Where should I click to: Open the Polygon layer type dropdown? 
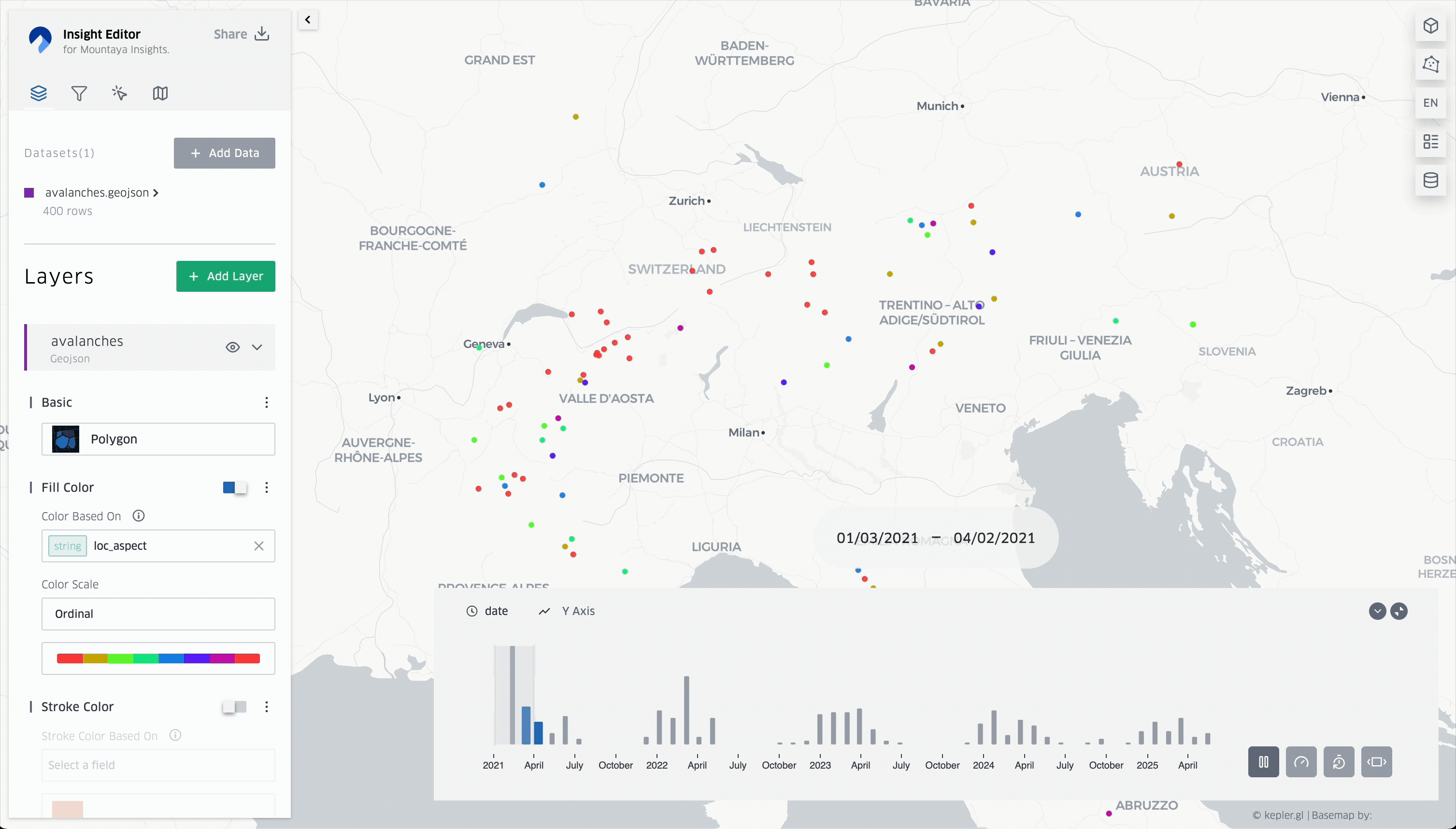pos(158,439)
